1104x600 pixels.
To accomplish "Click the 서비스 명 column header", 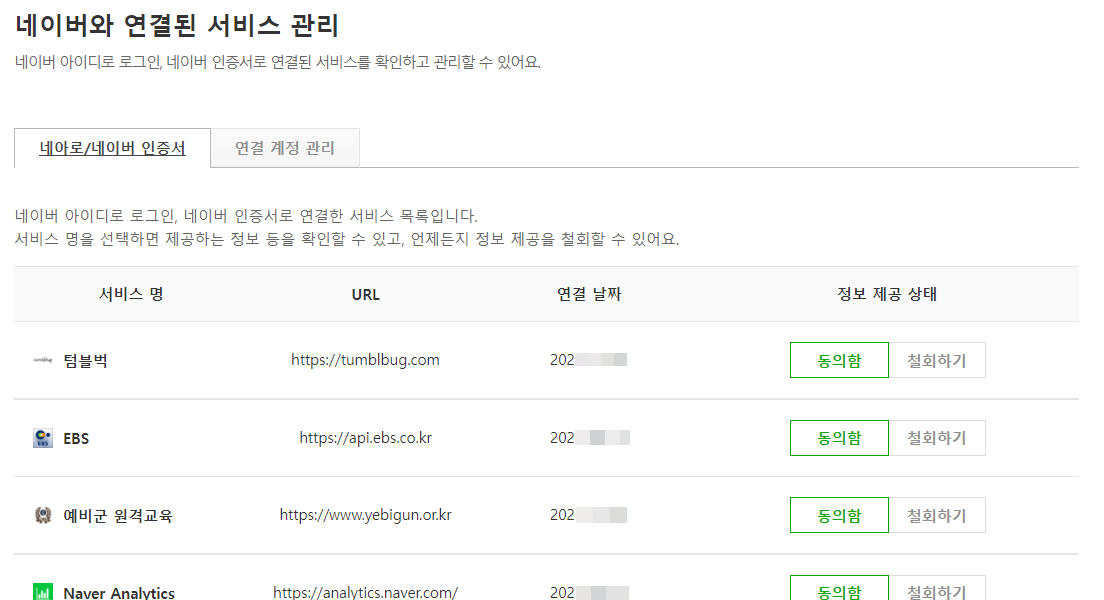I will point(131,294).
